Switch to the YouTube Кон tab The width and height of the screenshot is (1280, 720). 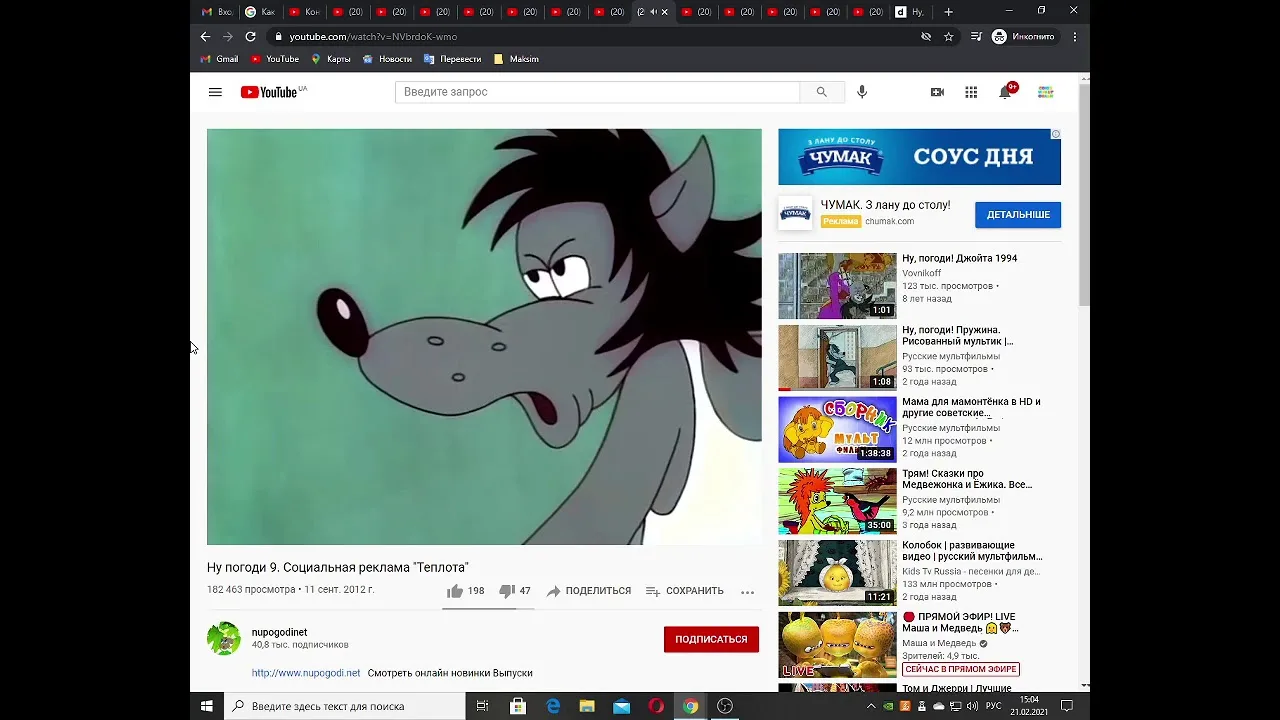[304, 12]
